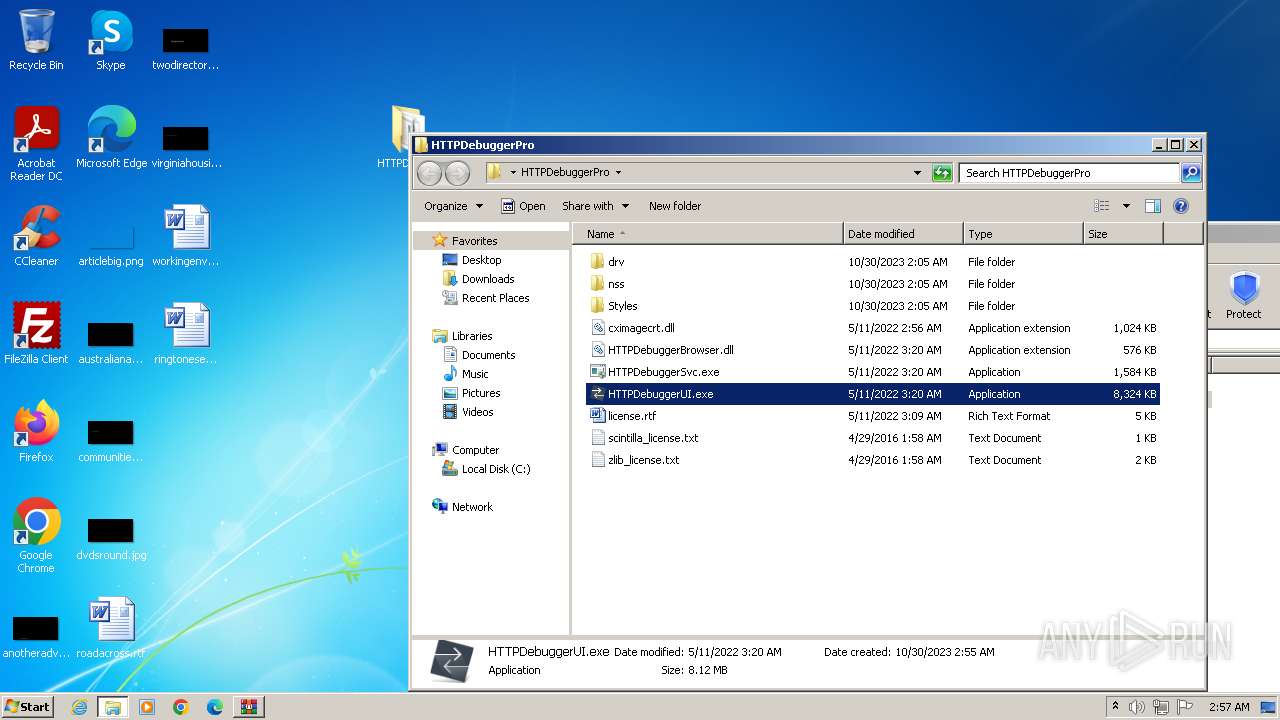
Task: Open Firefox desktop shortcut
Action: (36, 432)
